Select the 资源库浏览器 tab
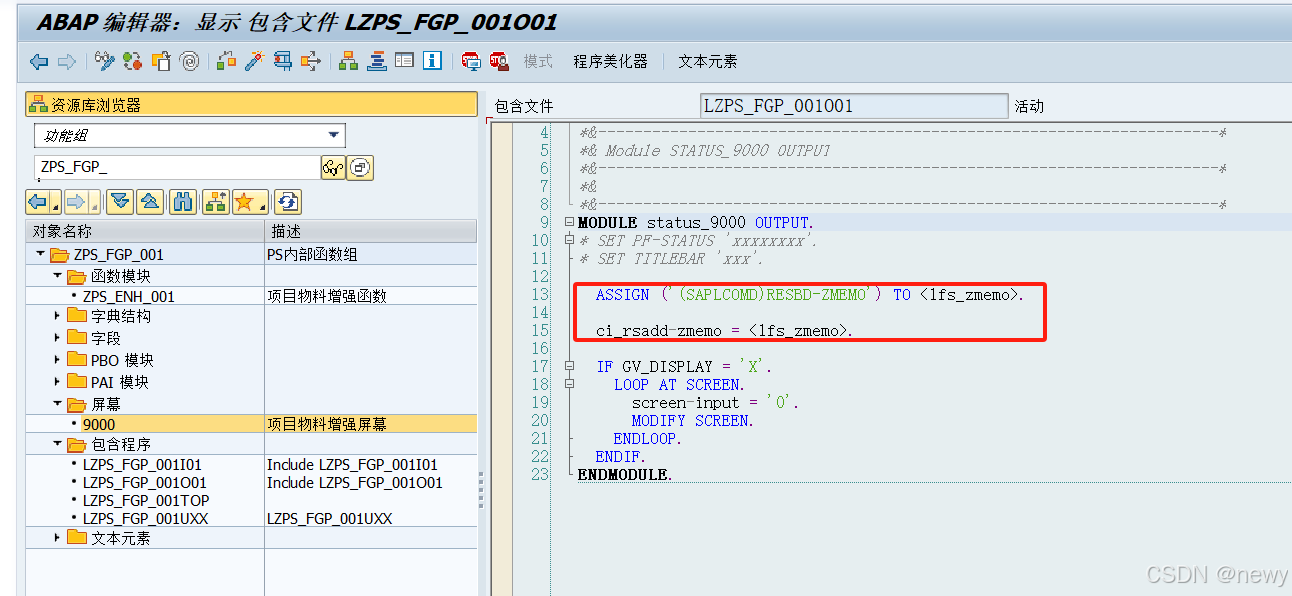The height and width of the screenshot is (596, 1292). [251, 104]
